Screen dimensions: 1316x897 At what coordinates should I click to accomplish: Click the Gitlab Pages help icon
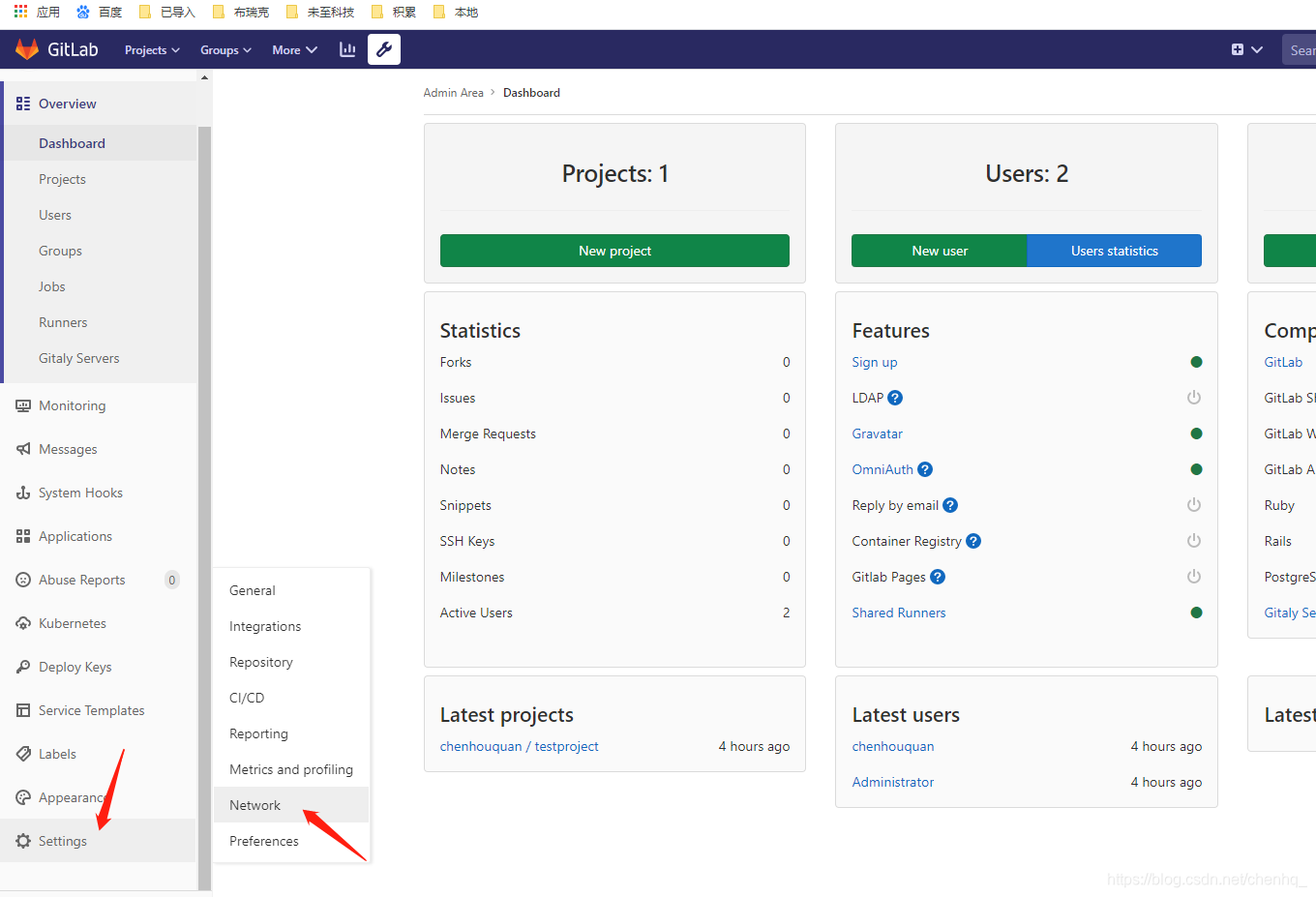[x=938, y=577]
